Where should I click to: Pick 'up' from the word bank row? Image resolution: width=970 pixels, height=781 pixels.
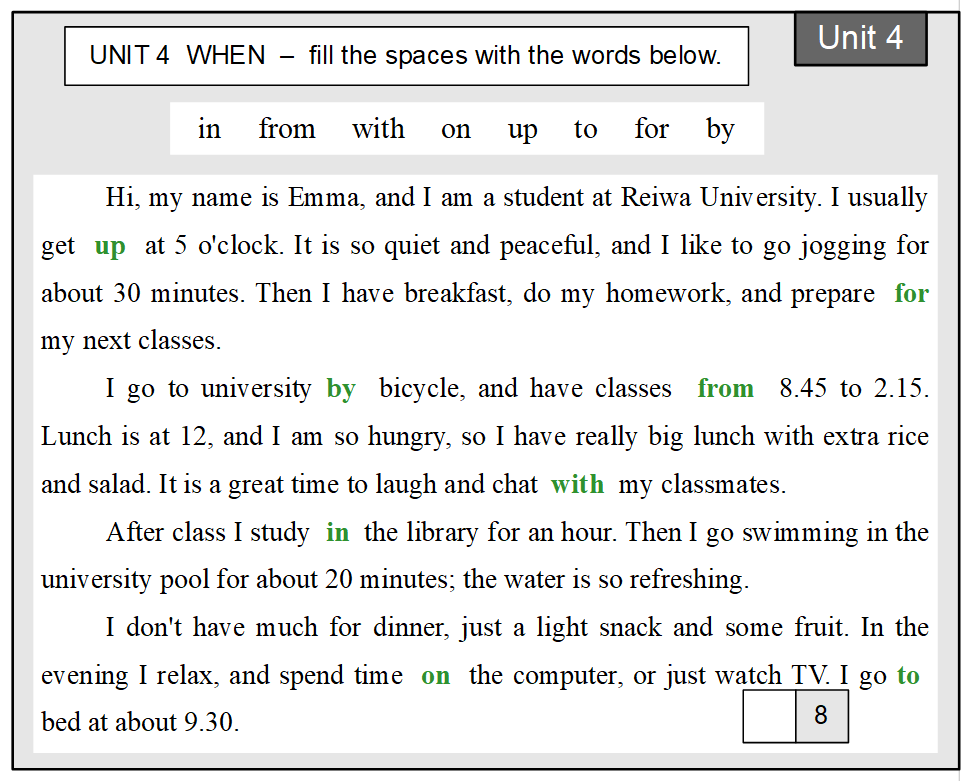tap(522, 131)
